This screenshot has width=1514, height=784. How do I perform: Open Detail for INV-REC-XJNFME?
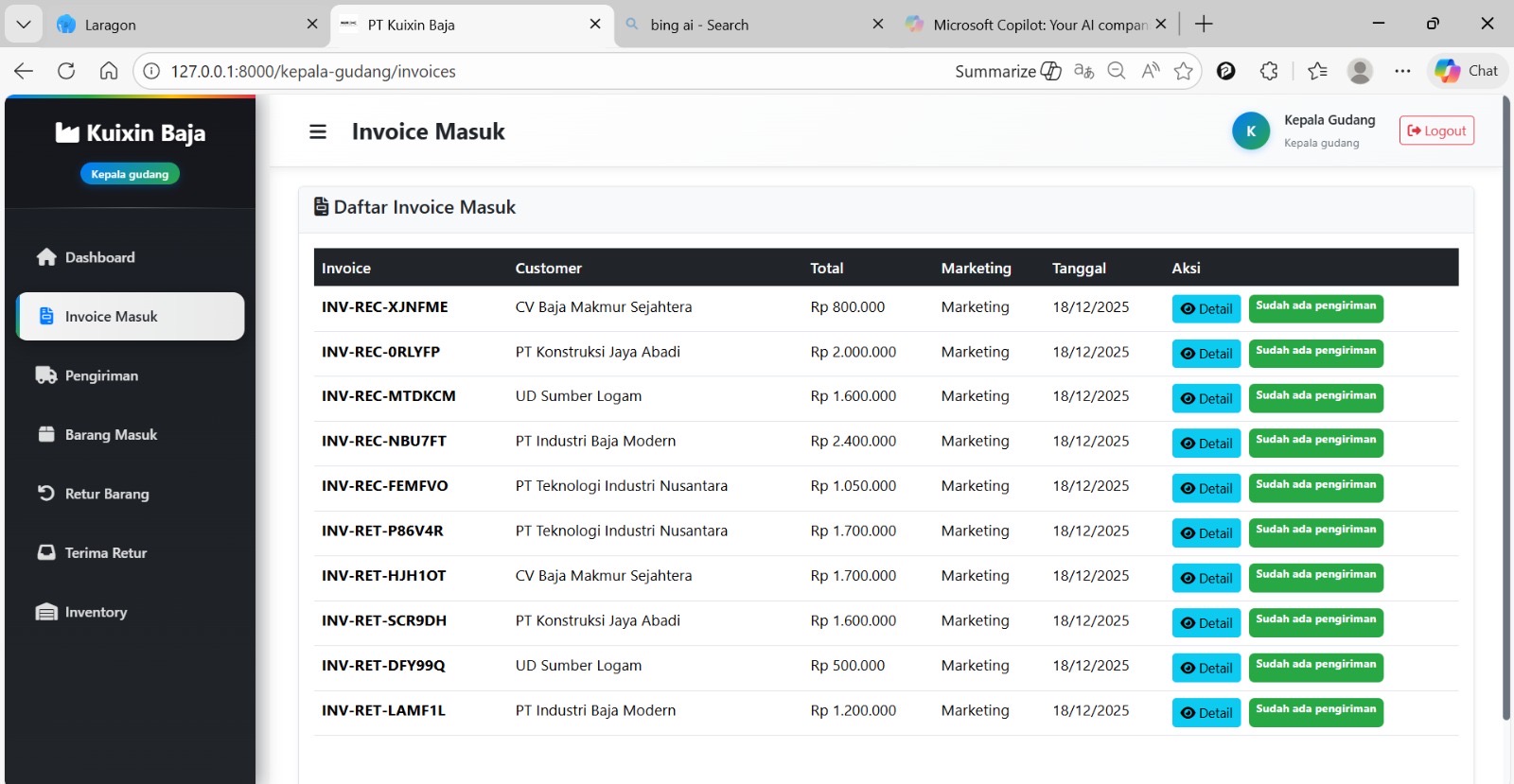[x=1206, y=308]
